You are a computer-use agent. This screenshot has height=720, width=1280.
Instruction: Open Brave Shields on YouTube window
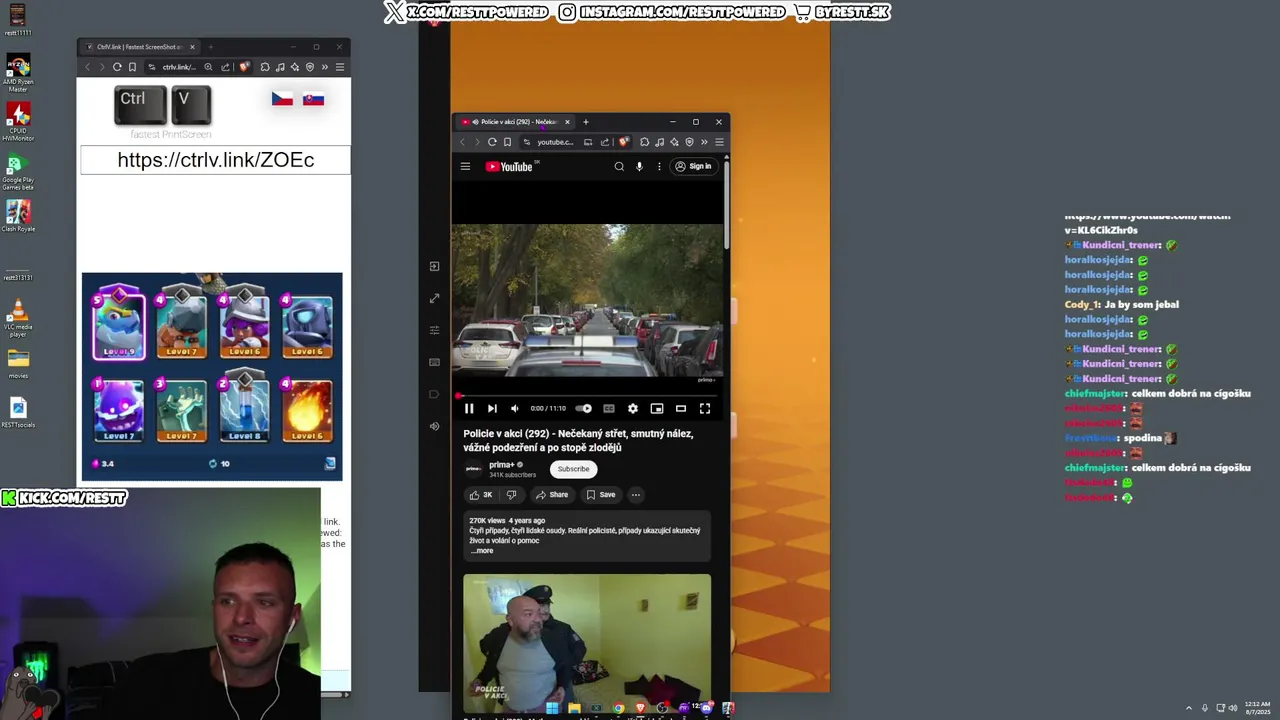coord(624,142)
